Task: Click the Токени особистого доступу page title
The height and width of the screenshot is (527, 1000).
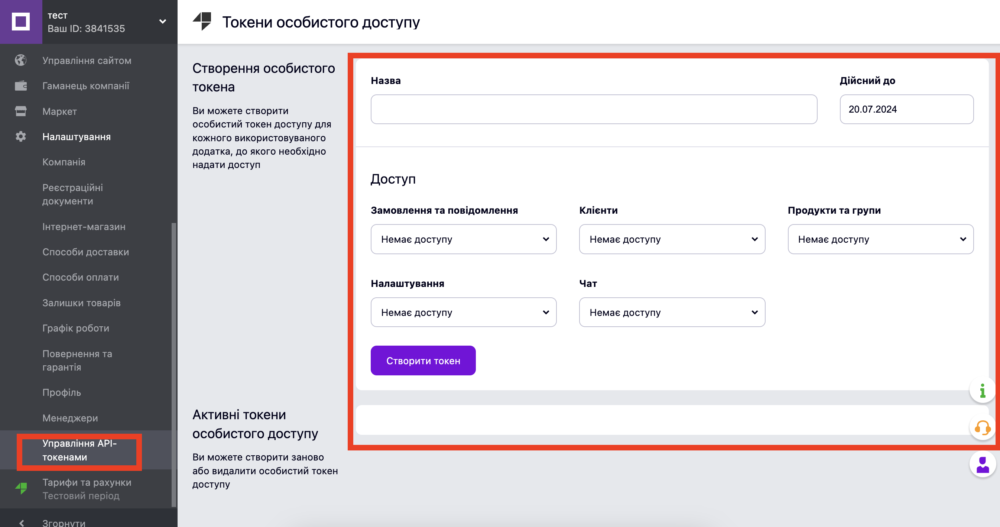Action: tap(321, 22)
